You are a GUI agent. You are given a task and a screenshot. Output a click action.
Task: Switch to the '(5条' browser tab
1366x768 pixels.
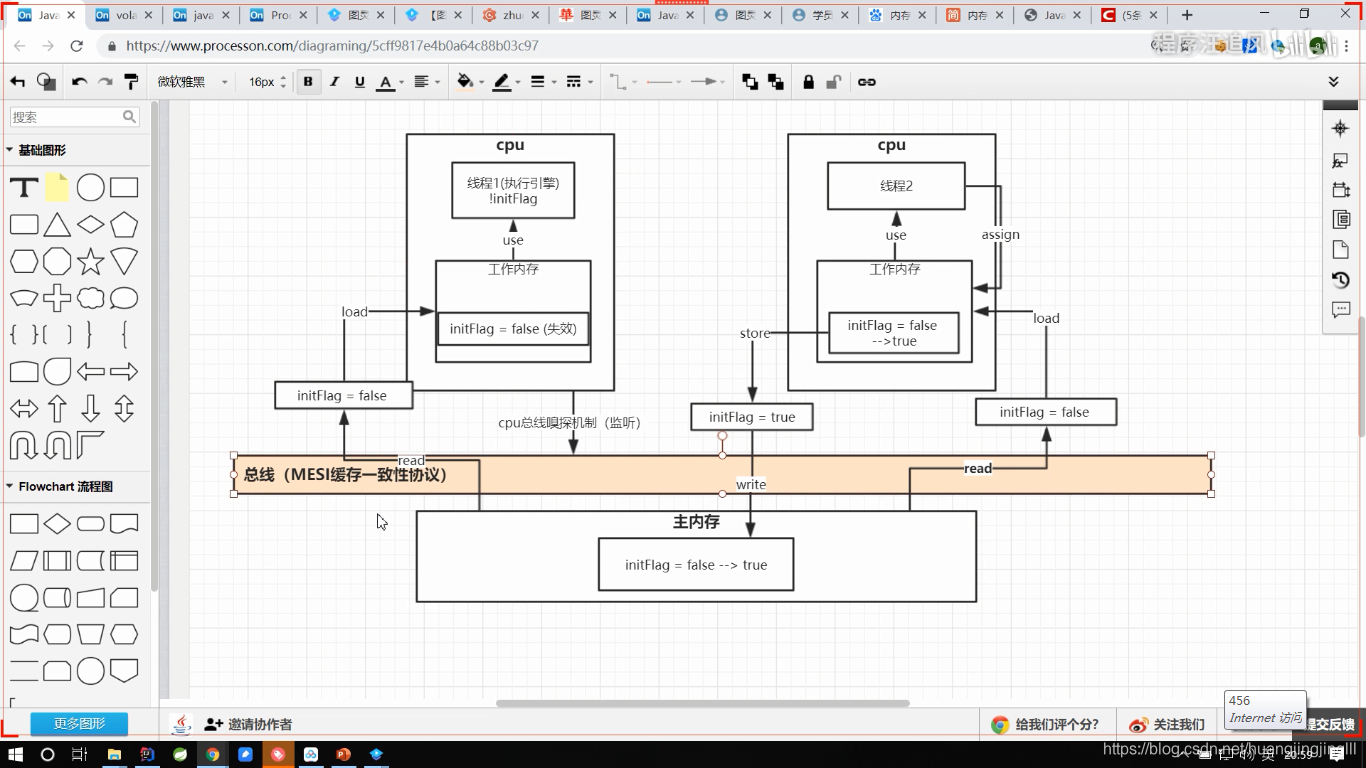1129,15
